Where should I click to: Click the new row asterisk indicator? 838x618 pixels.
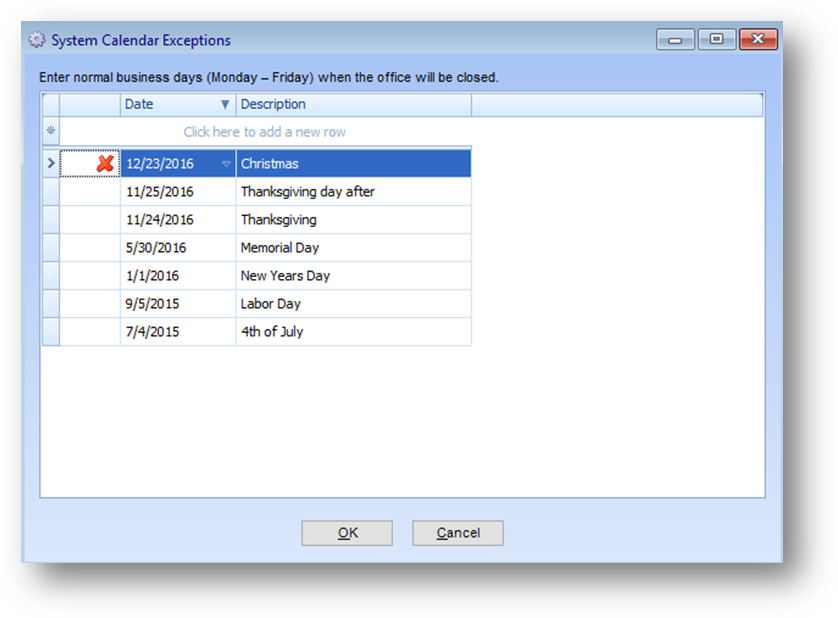coord(51,130)
